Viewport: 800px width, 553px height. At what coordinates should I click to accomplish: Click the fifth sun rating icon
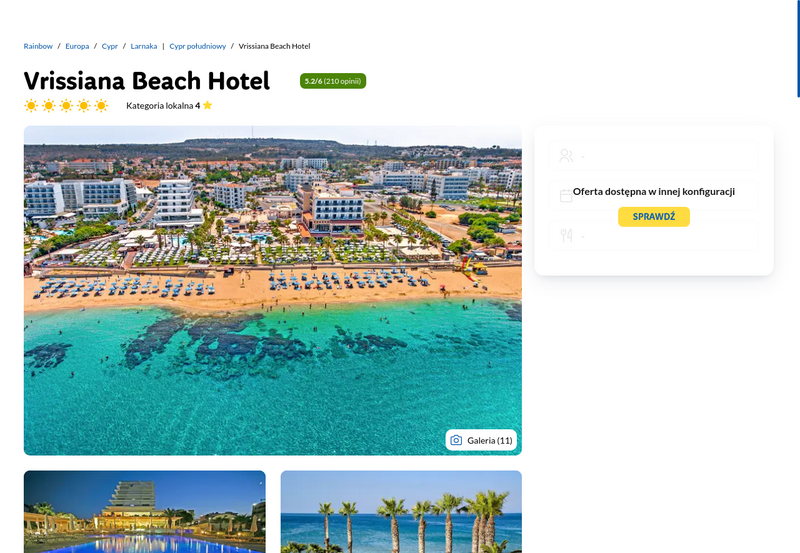point(101,106)
